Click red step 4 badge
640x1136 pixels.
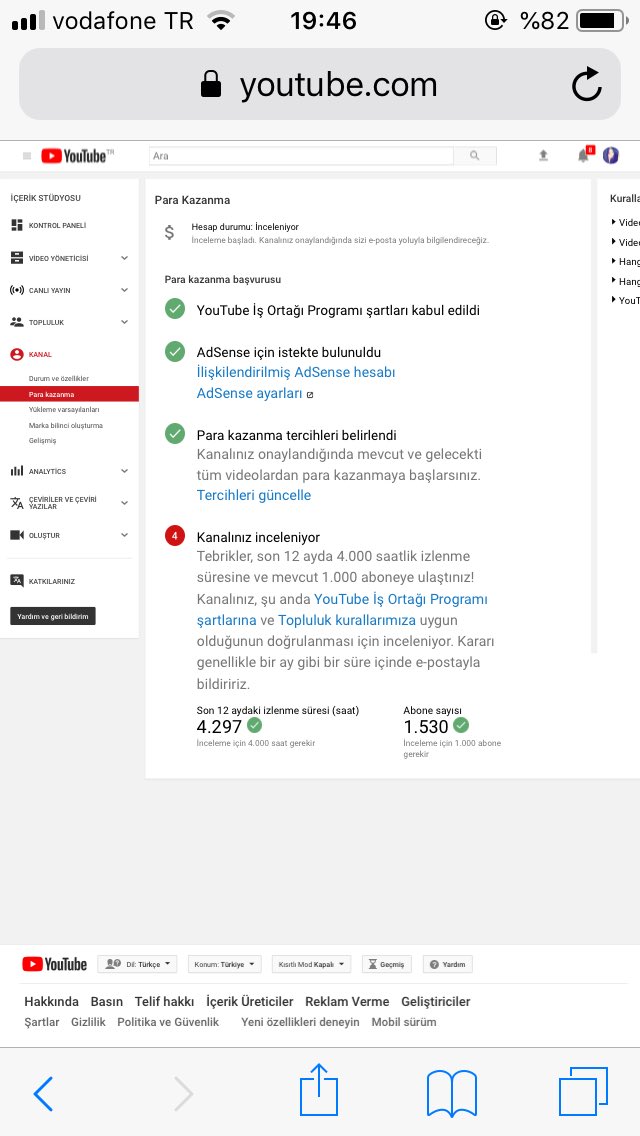175,537
